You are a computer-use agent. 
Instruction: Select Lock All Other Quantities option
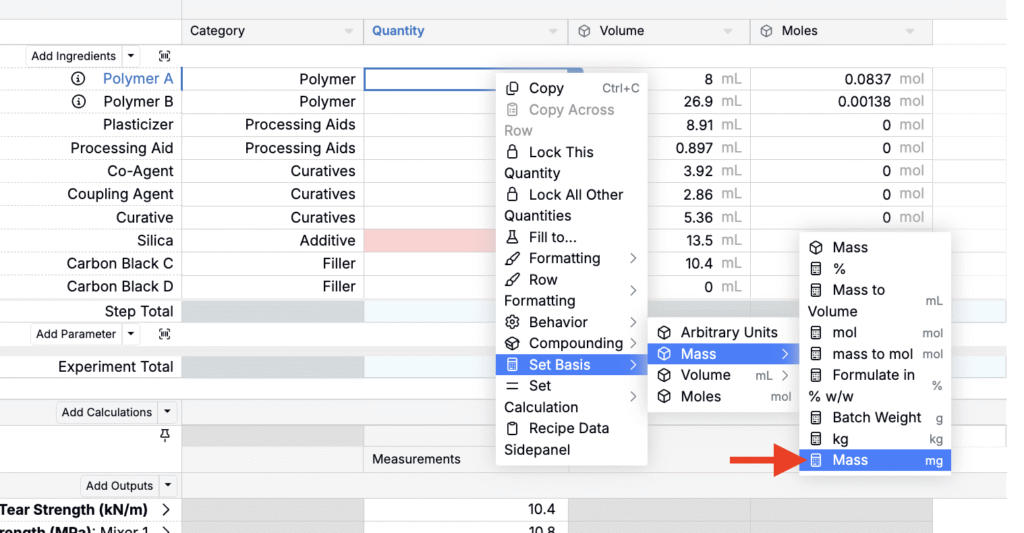coord(575,195)
